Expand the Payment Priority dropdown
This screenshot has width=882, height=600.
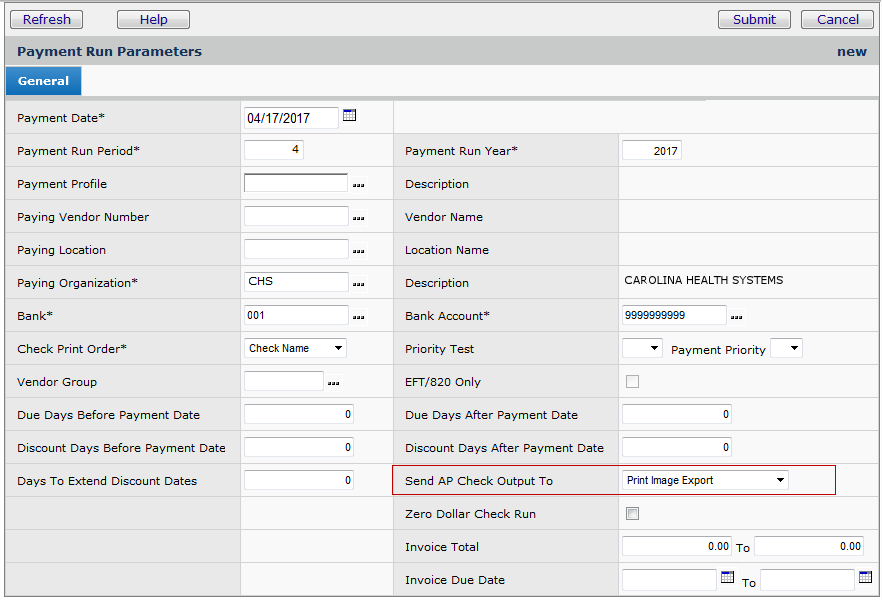click(786, 348)
